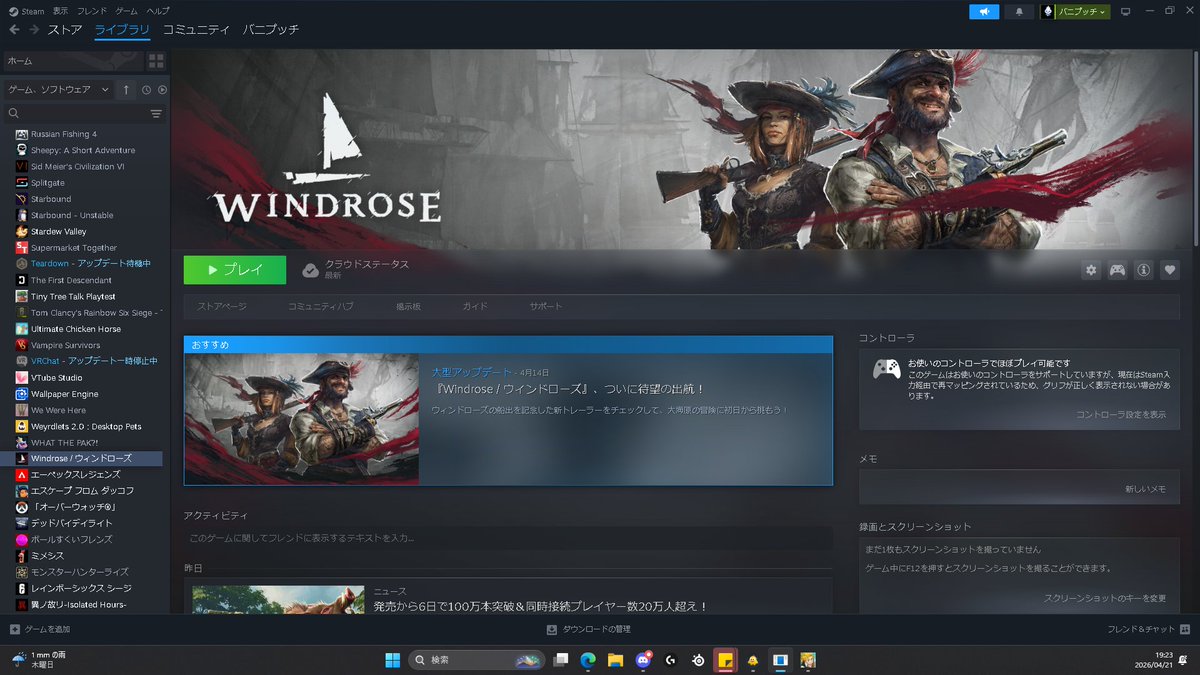Viewport: 1200px width, 675px height.
Task: Open the サポート link
Action: 546,306
